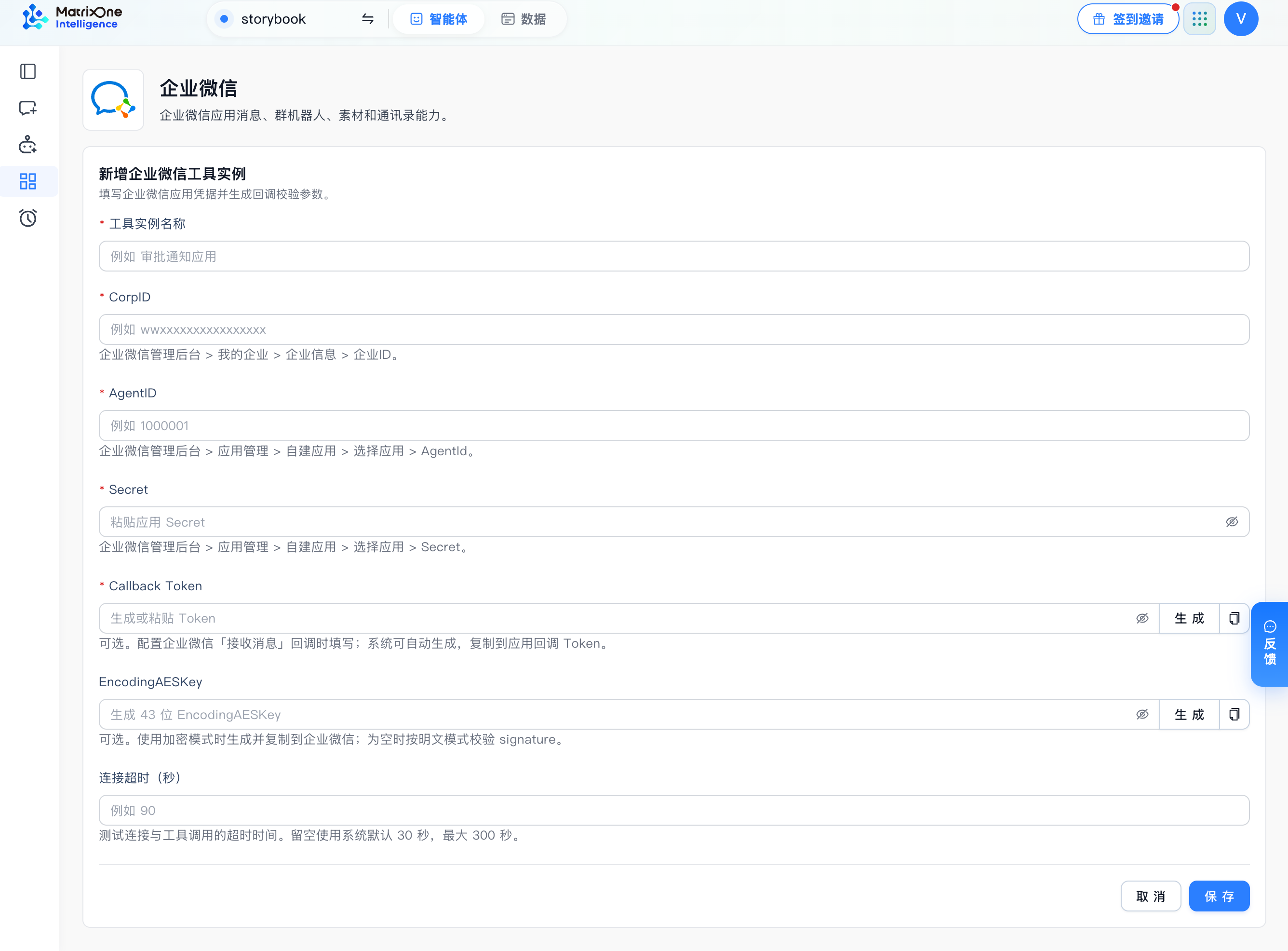Toggle the sidebar collapse panel icon
This screenshot has width=1288, height=951.
pyautogui.click(x=27, y=71)
